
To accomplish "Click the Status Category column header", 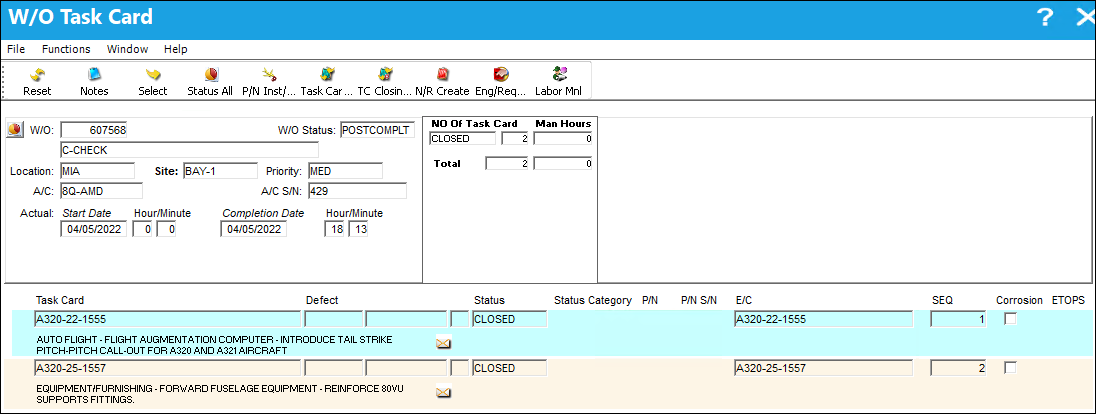I will pos(593,300).
